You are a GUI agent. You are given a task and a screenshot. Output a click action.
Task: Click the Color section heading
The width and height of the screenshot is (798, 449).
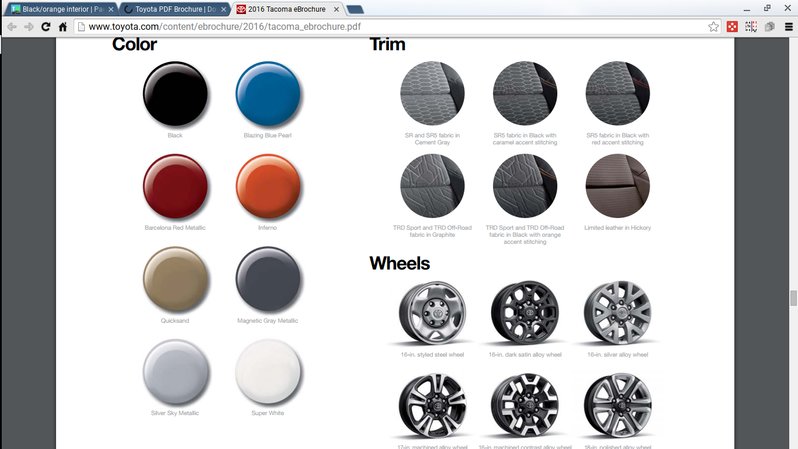134,44
